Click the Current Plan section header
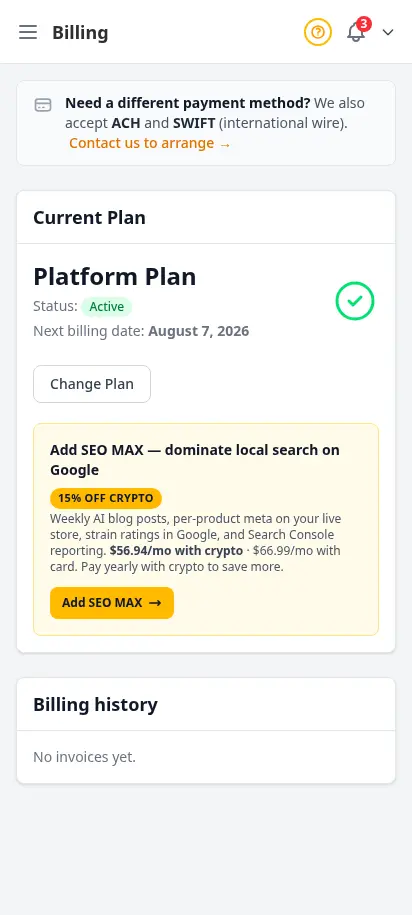This screenshot has height=915, width=412. coord(89,218)
